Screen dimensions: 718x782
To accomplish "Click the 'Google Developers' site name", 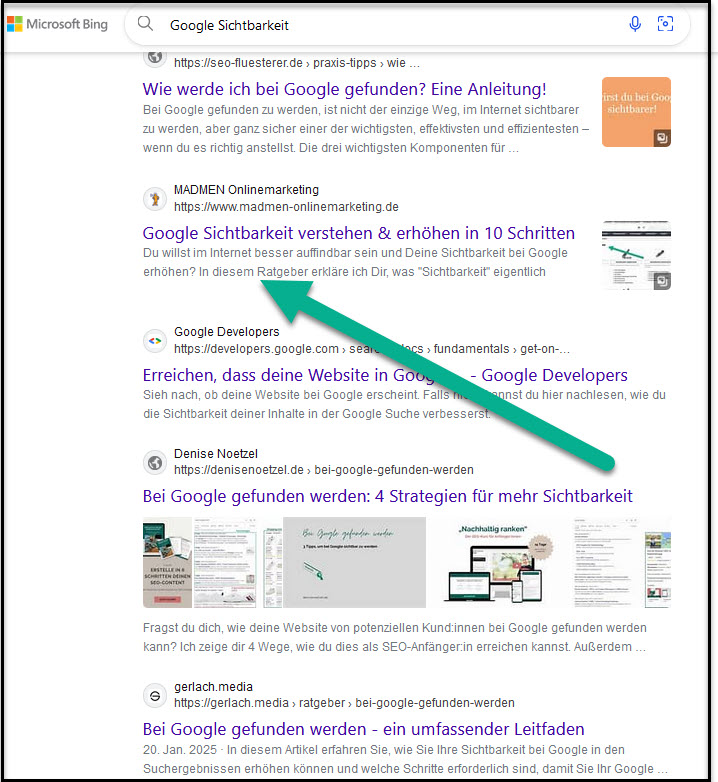I will [226, 332].
